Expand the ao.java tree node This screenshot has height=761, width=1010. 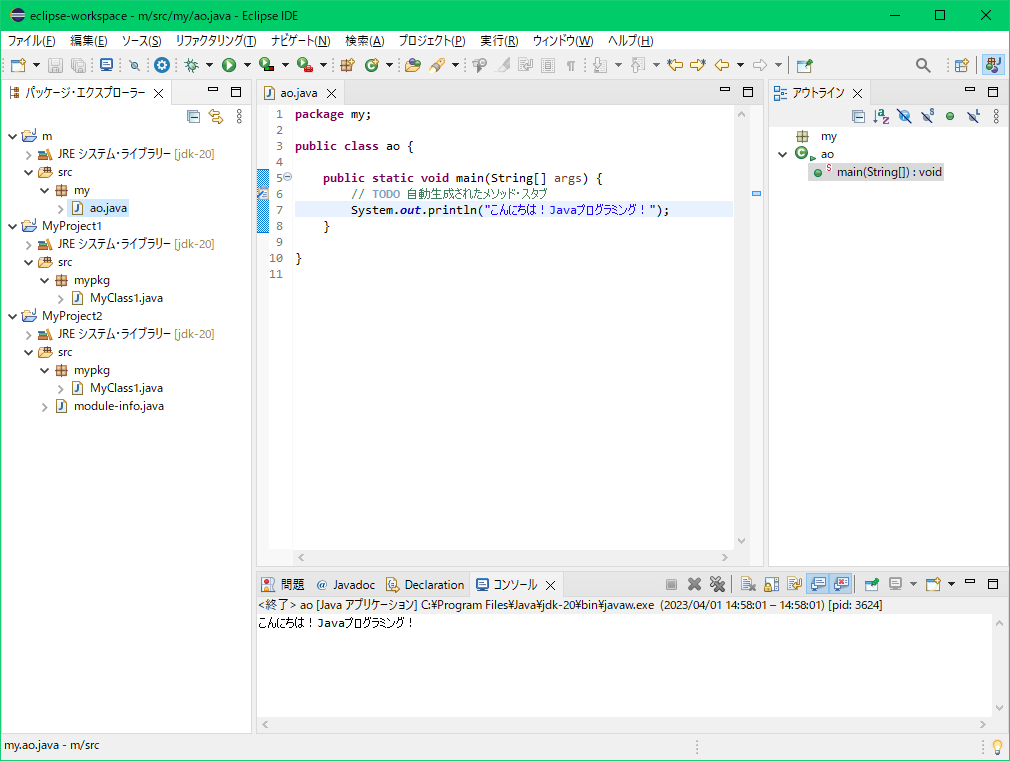click(61, 209)
